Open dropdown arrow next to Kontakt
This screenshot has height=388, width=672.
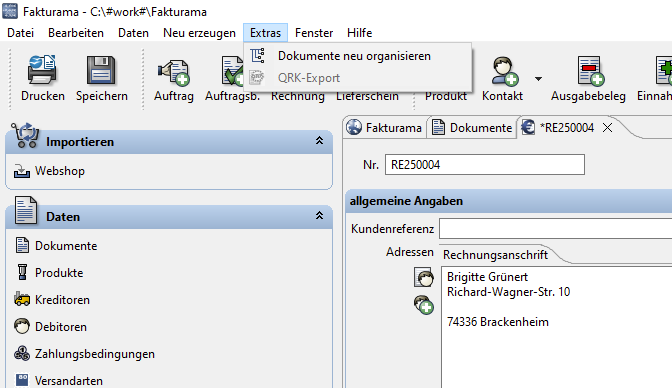(538, 79)
